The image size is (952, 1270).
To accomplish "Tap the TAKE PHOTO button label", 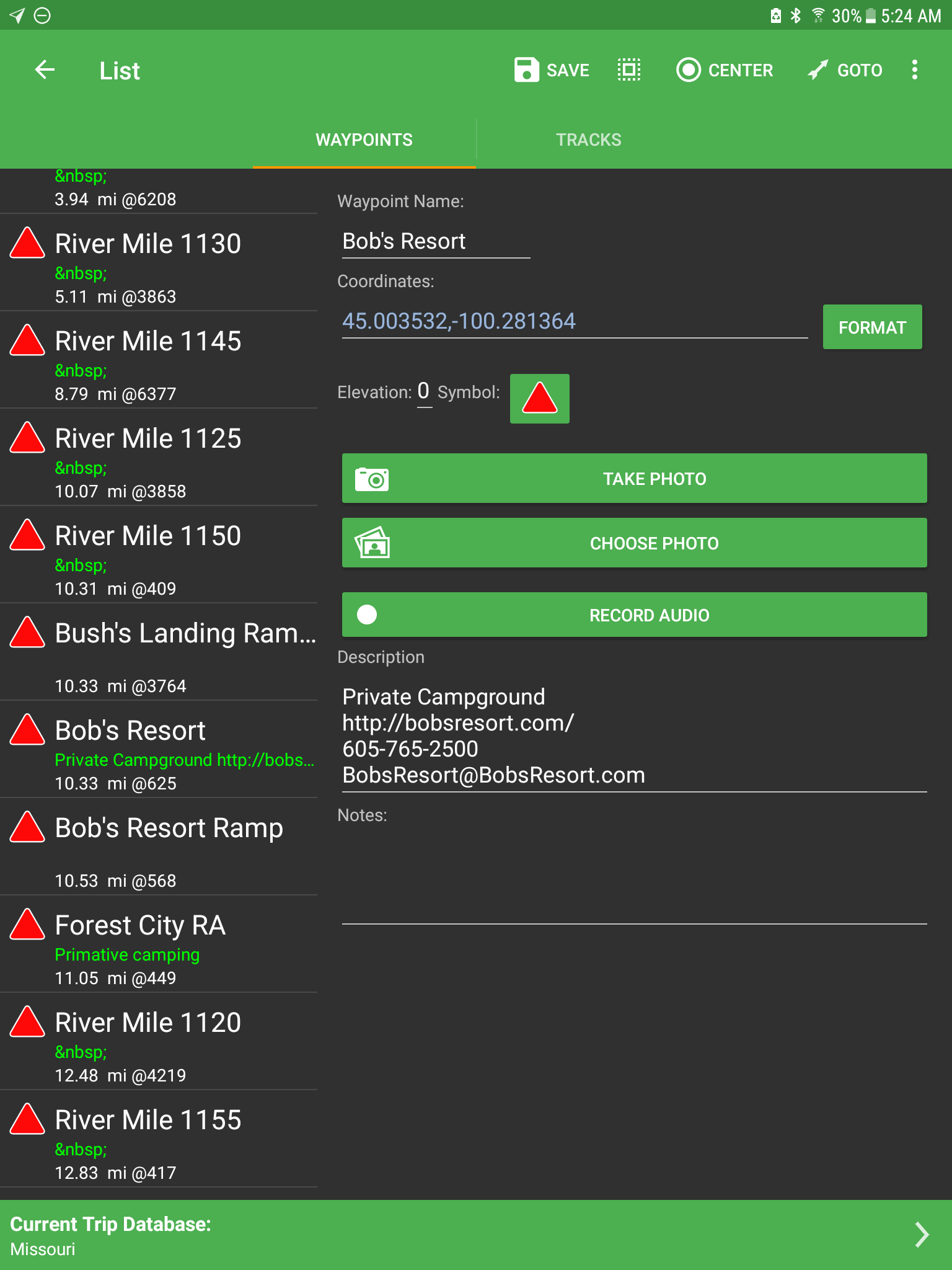I will pyautogui.click(x=654, y=479).
